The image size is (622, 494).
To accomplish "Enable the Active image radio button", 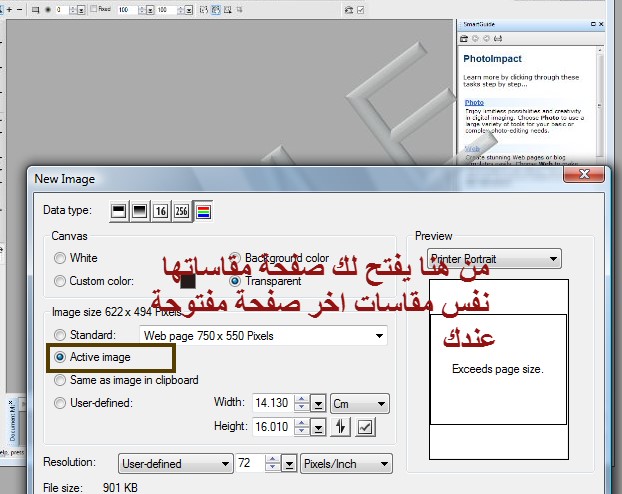I will pyautogui.click(x=62, y=357).
